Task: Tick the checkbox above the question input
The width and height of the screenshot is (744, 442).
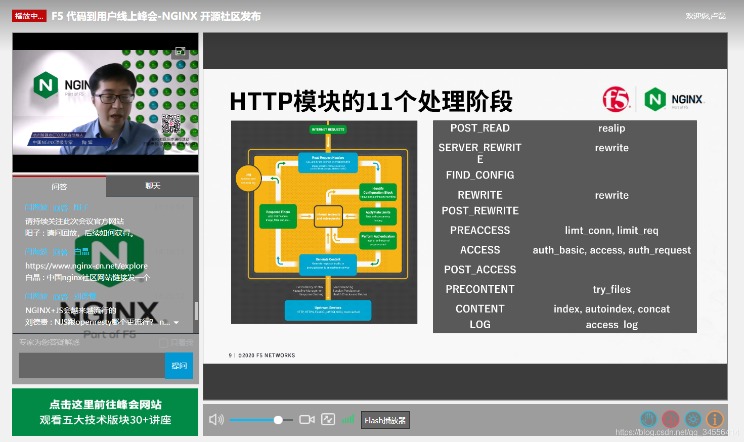Action: [163, 343]
